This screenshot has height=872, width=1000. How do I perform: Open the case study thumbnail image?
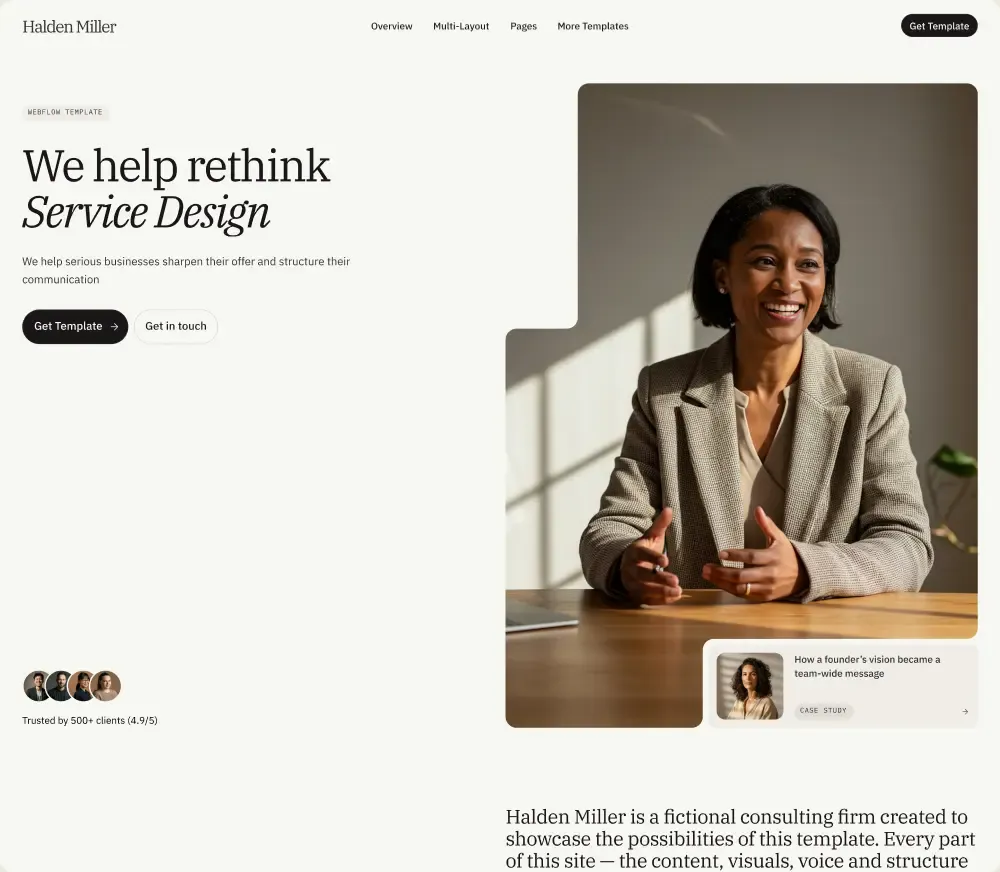(x=749, y=686)
